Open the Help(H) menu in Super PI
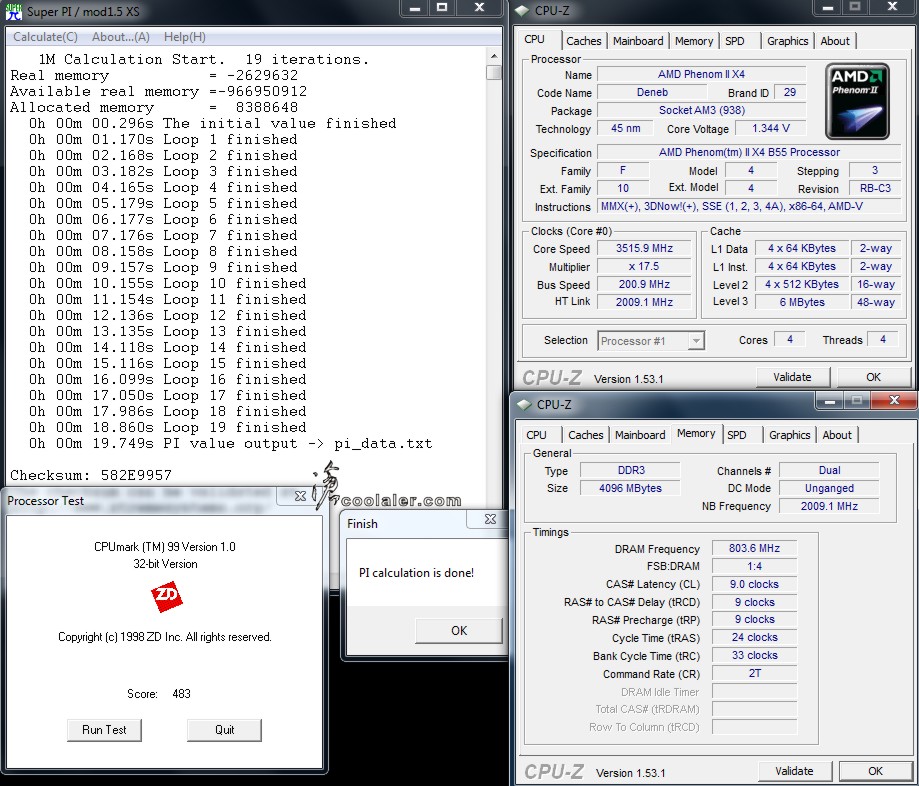919x786 pixels. point(185,37)
